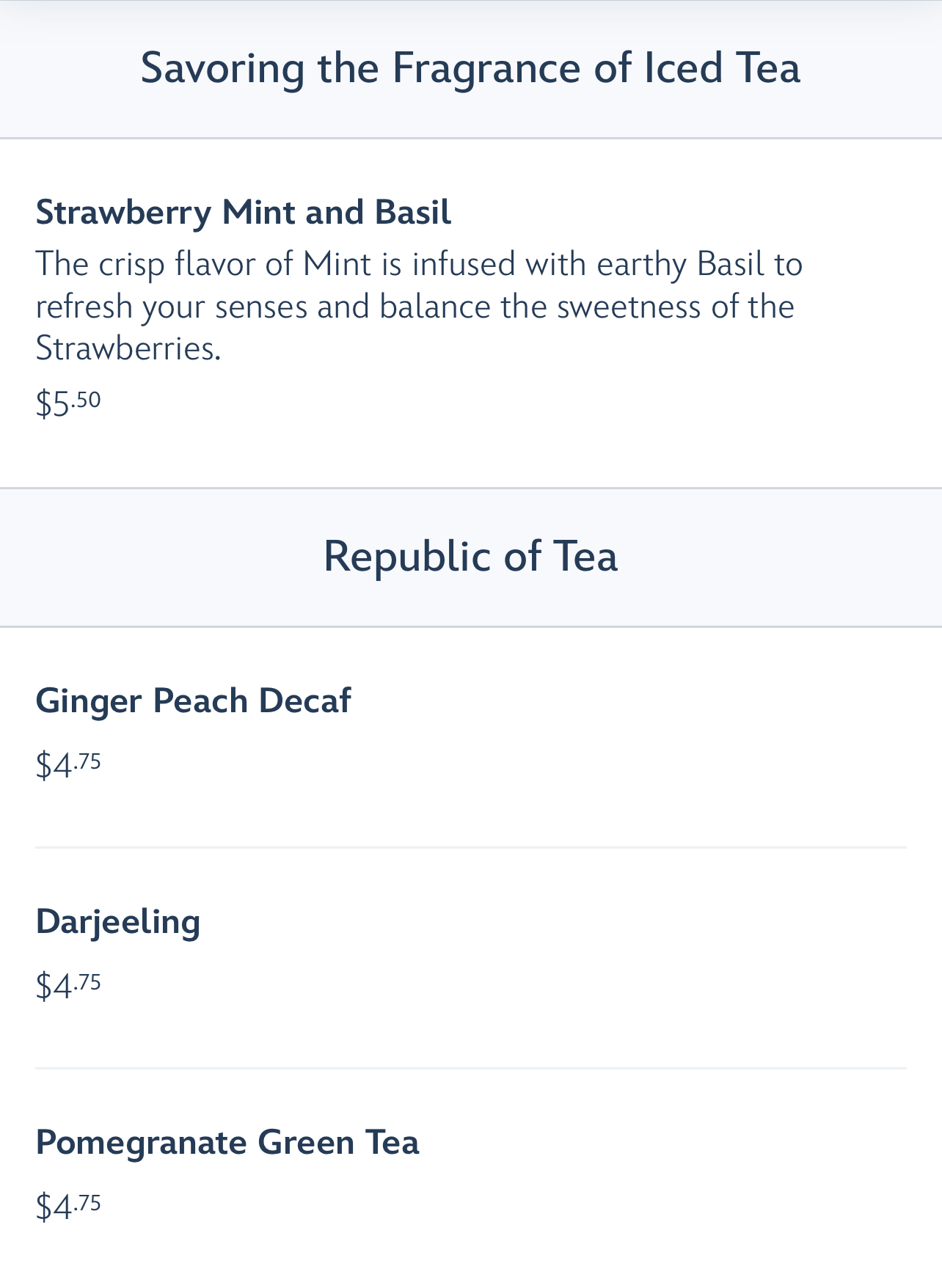This screenshot has height=1288, width=942.
Task: Click the word 'Iced Tea' in the top header
Action: [x=721, y=67]
